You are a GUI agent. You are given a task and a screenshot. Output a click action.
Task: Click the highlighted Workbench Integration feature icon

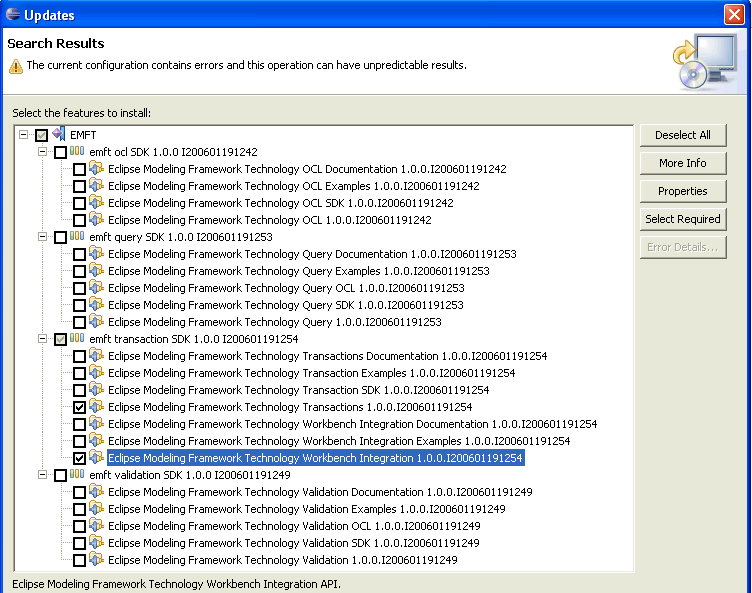tap(96, 457)
